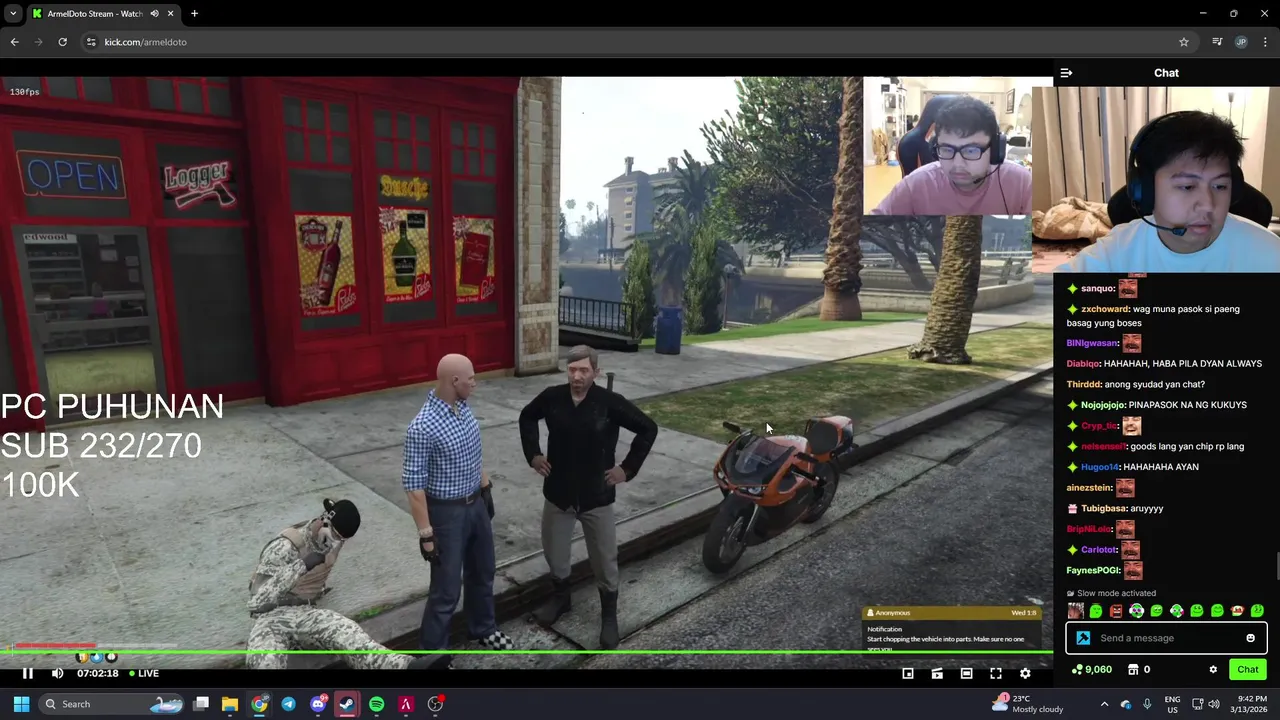1280x720 pixels.
Task: Select the last green emote in row
Action: (x=1257, y=610)
